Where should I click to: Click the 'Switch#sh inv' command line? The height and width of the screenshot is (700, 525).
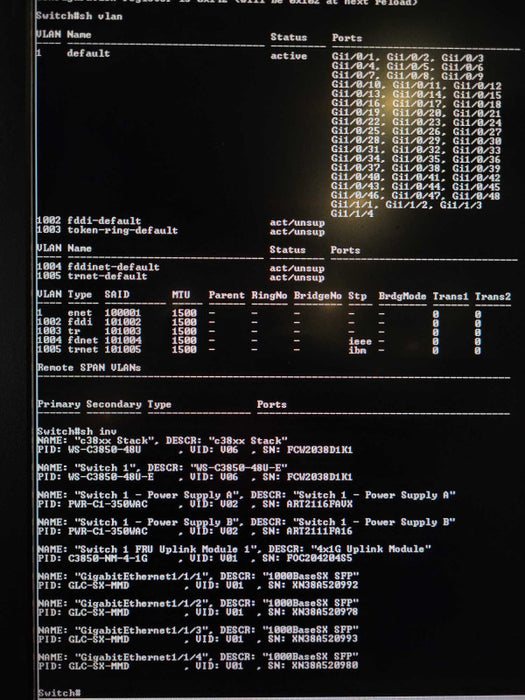(77, 431)
